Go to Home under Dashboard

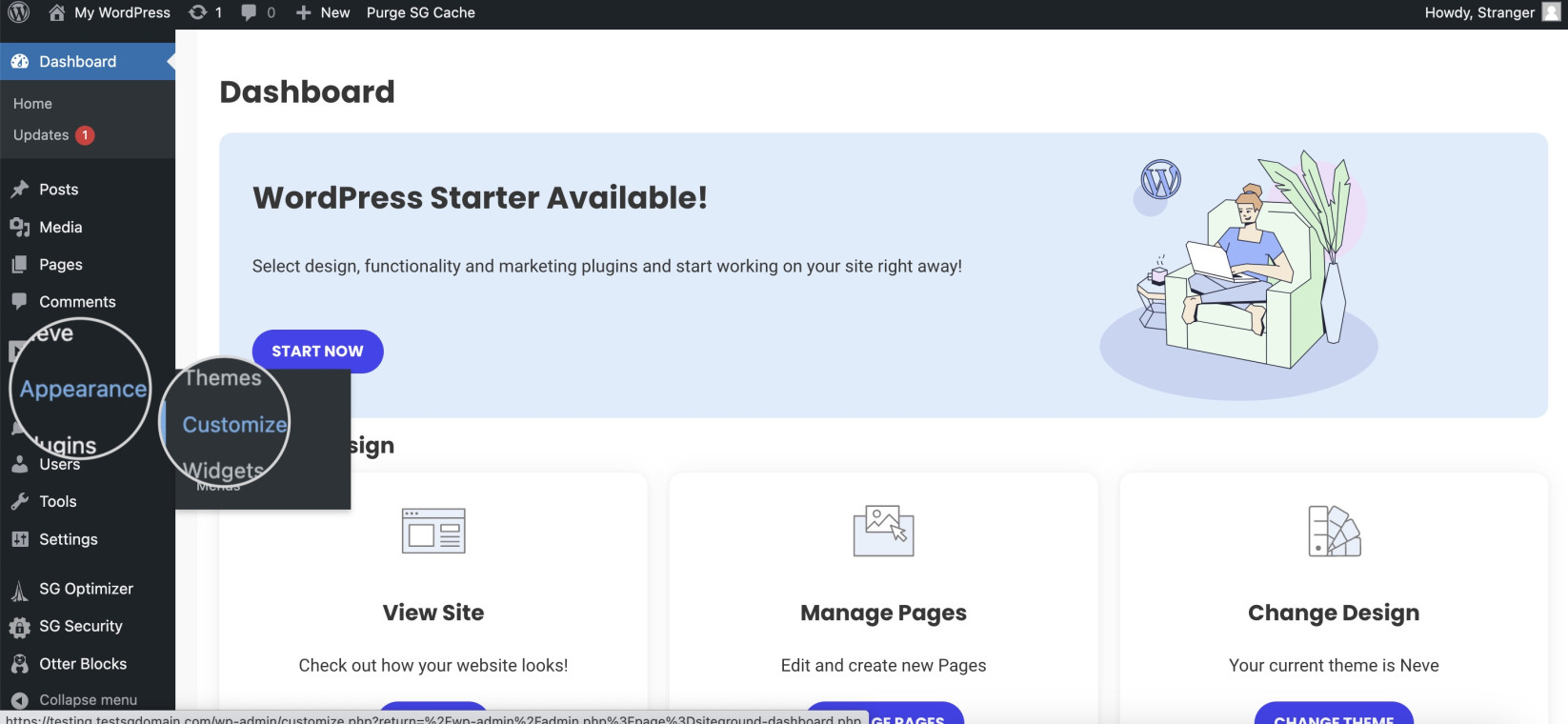point(32,103)
